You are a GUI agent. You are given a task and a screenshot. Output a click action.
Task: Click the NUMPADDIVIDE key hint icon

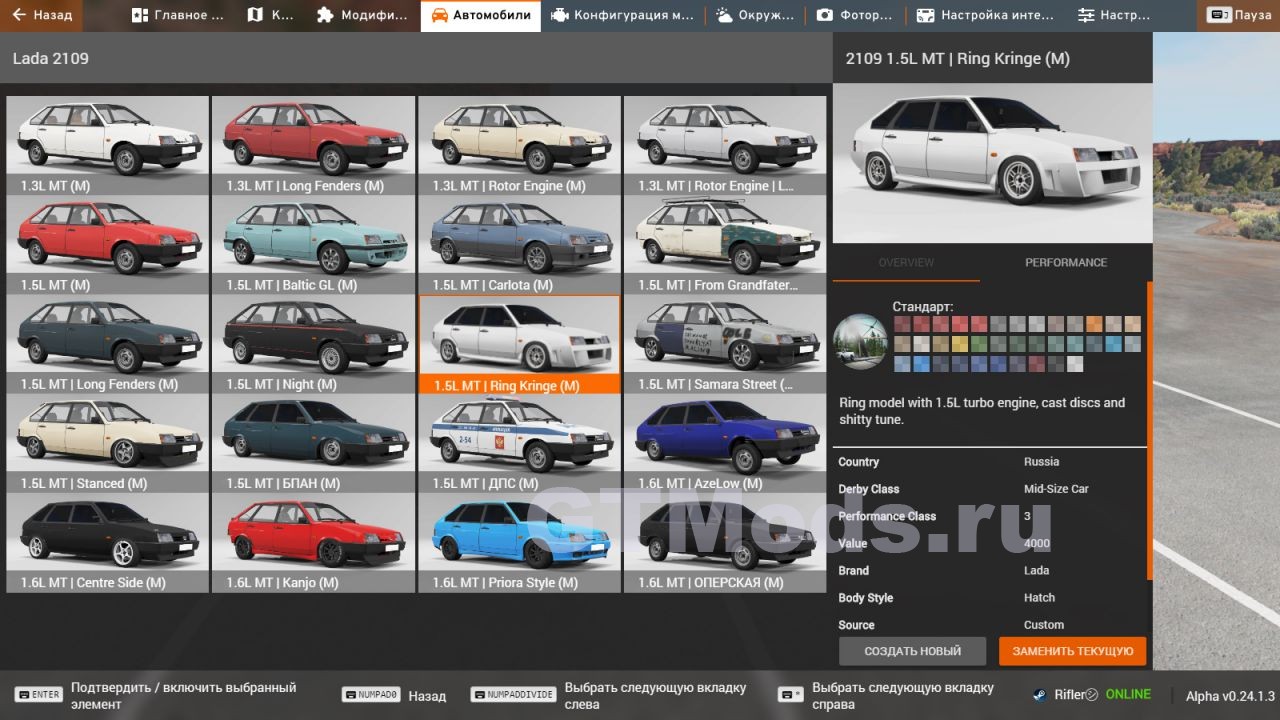click(x=513, y=695)
